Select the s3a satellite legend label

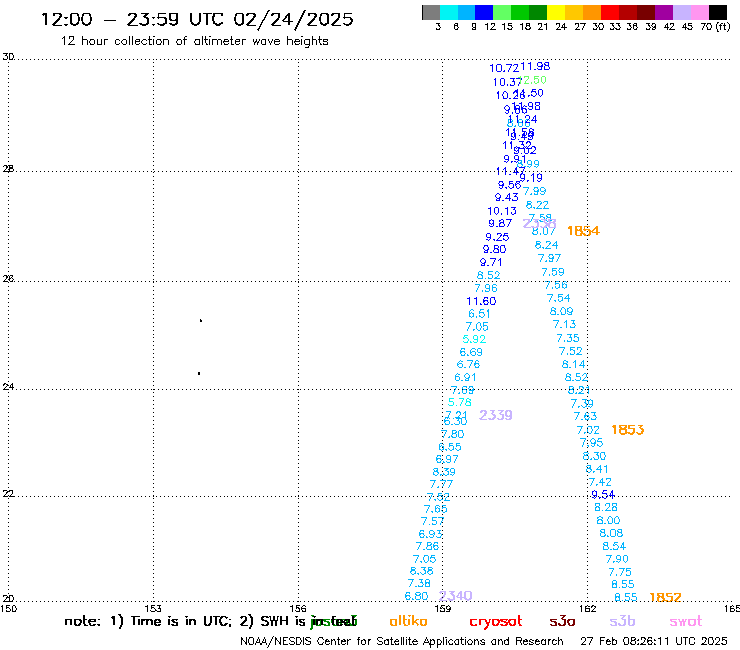click(x=562, y=621)
